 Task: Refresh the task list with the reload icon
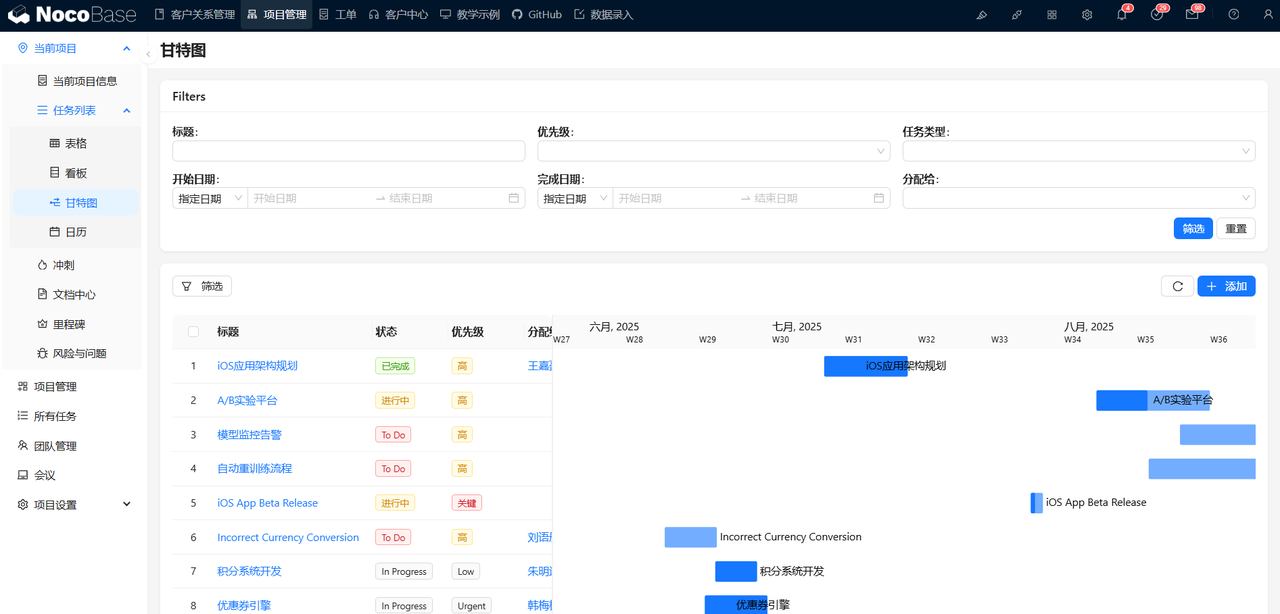[1177, 286]
